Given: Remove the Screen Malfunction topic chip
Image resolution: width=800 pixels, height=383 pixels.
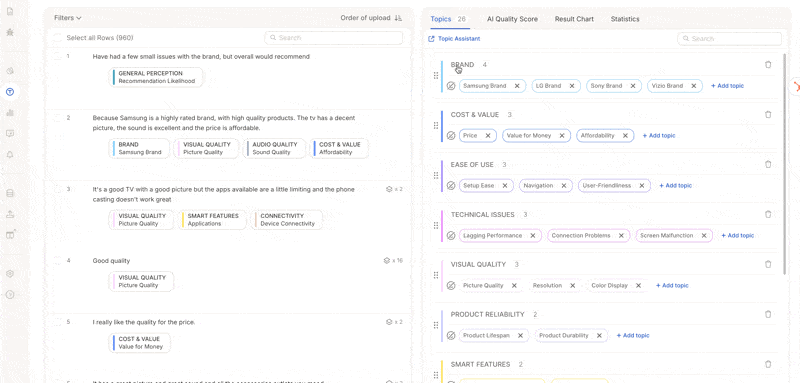Looking at the screenshot, I should click(x=704, y=236).
